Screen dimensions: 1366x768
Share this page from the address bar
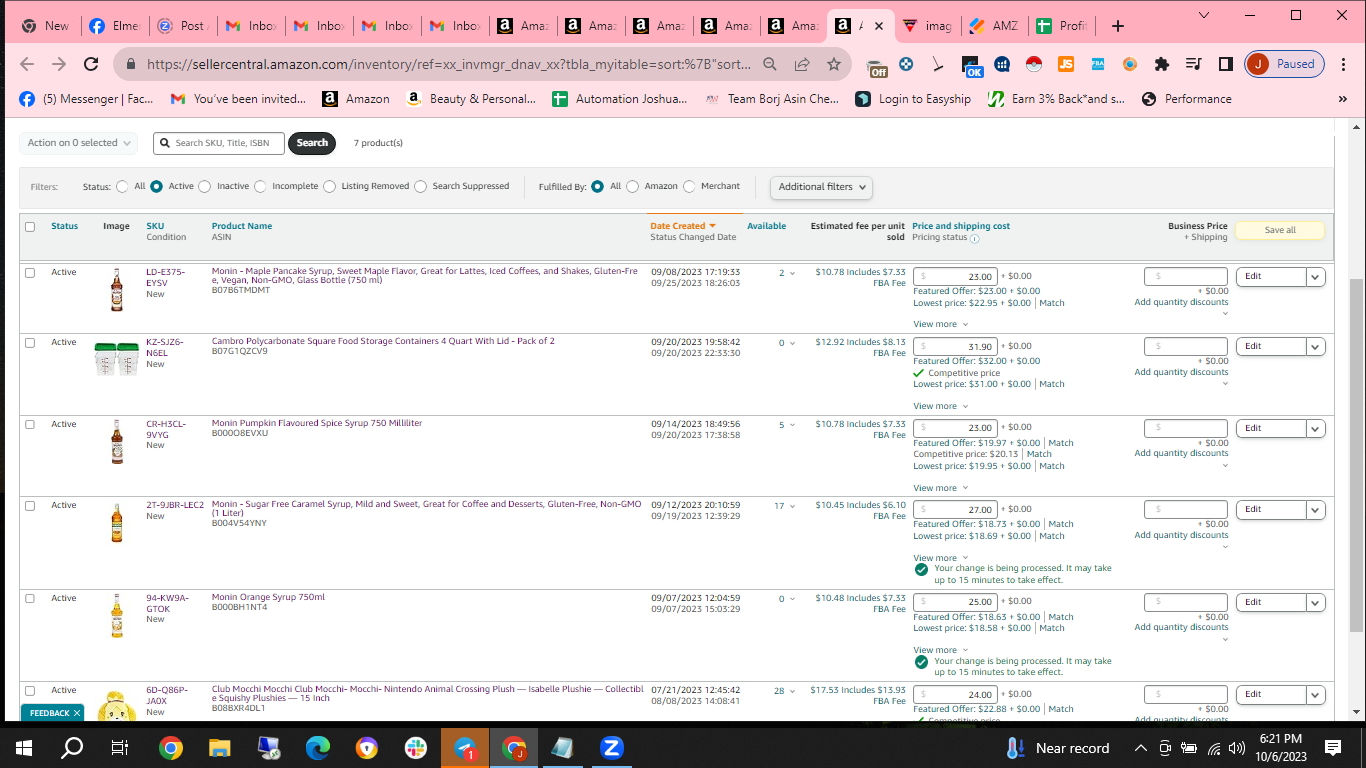click(x=801, y=64)
